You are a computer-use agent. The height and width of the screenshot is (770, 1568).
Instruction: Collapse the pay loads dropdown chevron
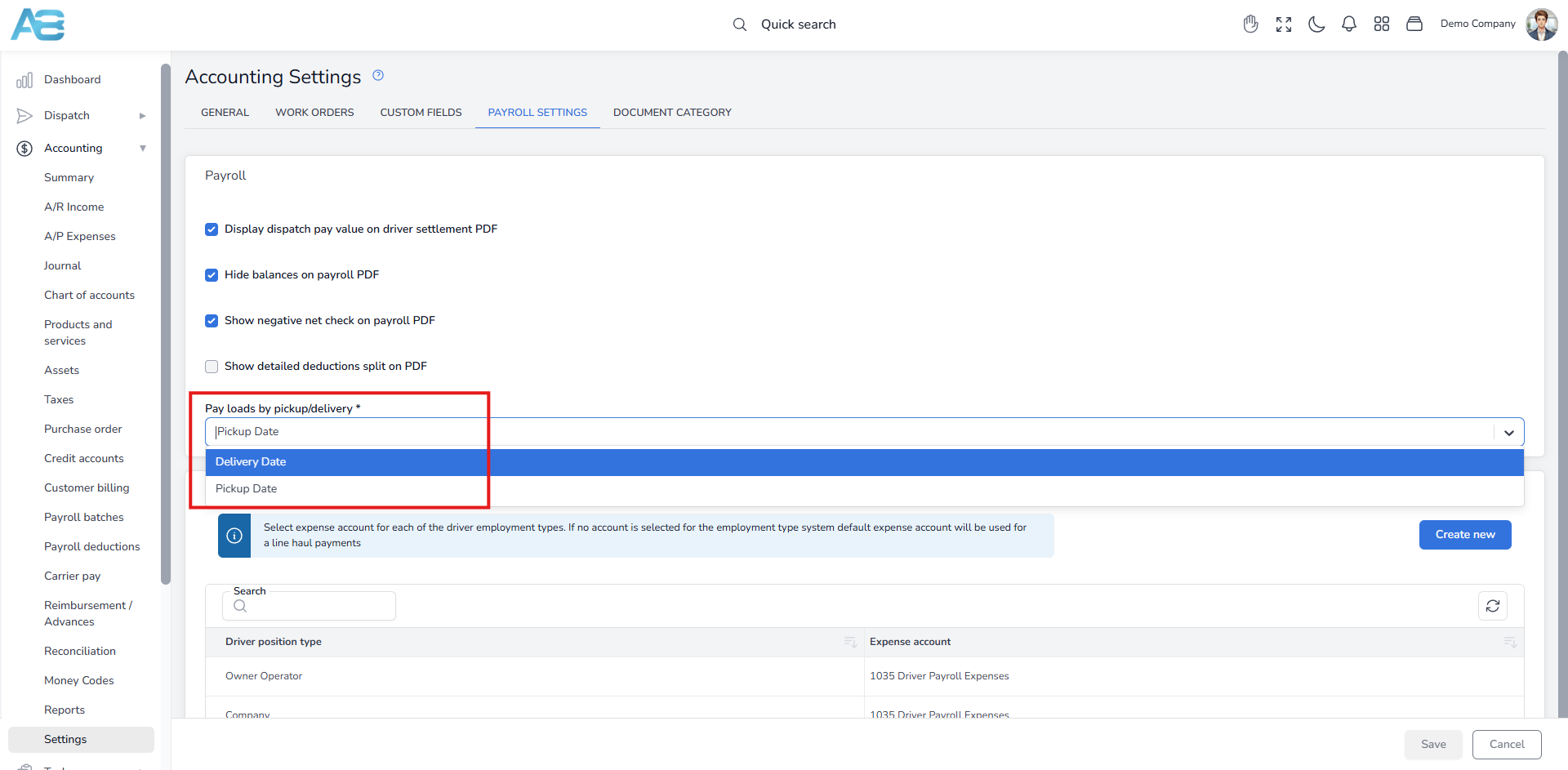(x=1508, y=432)
